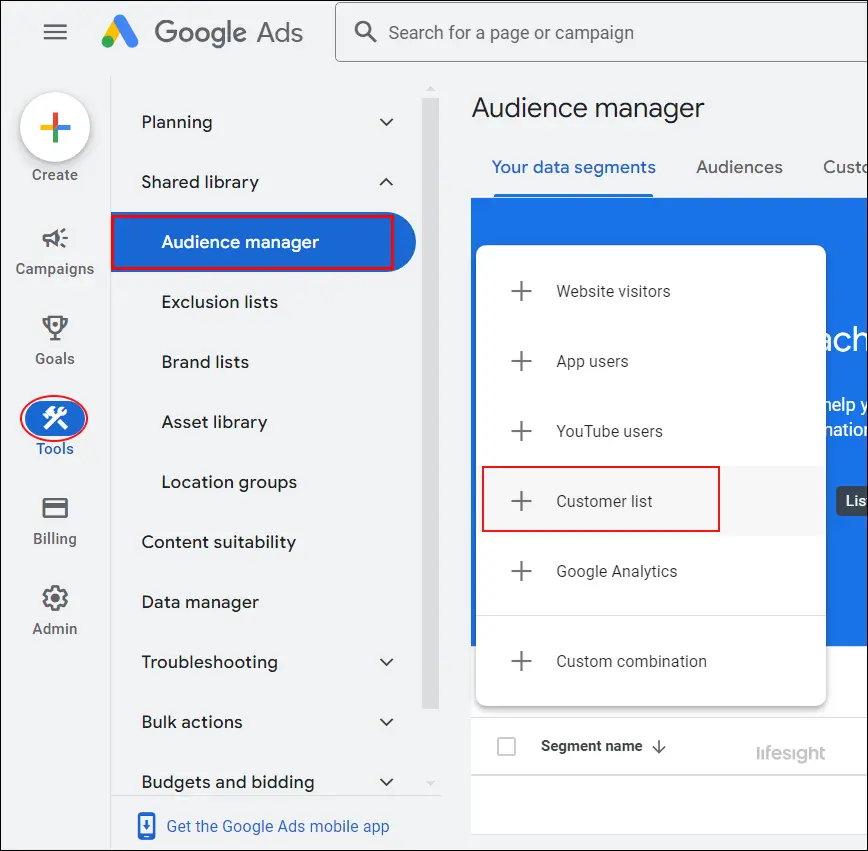Viewport: 868px width, 851px height.
Task: Open Location groups
Action: 229,482
